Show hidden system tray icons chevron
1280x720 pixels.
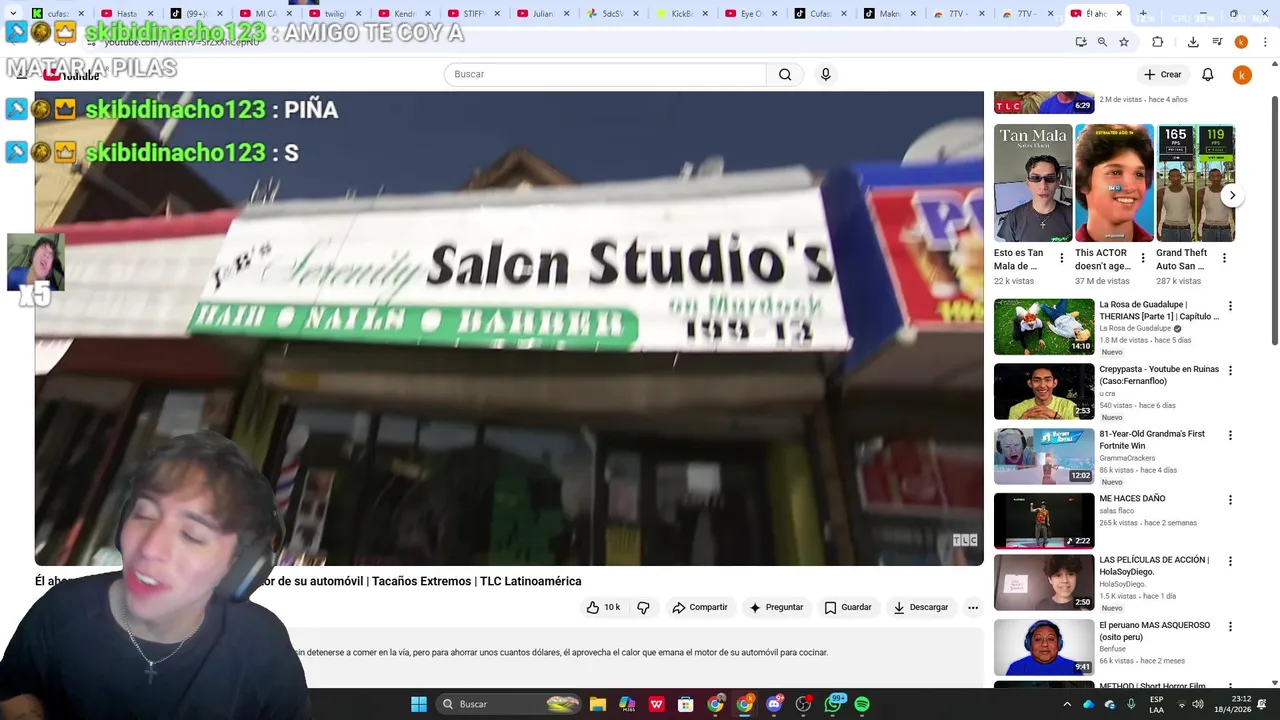coord(1067,704)
